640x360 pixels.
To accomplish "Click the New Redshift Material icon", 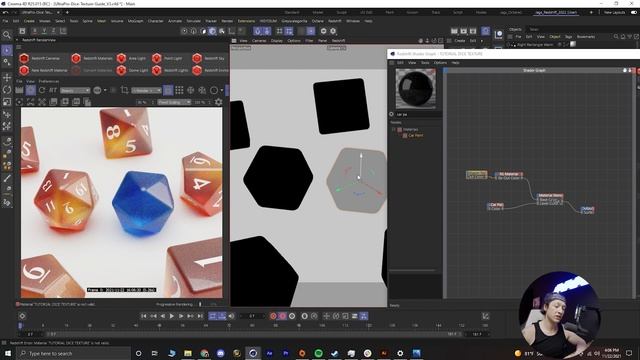I will pos(24,70).
